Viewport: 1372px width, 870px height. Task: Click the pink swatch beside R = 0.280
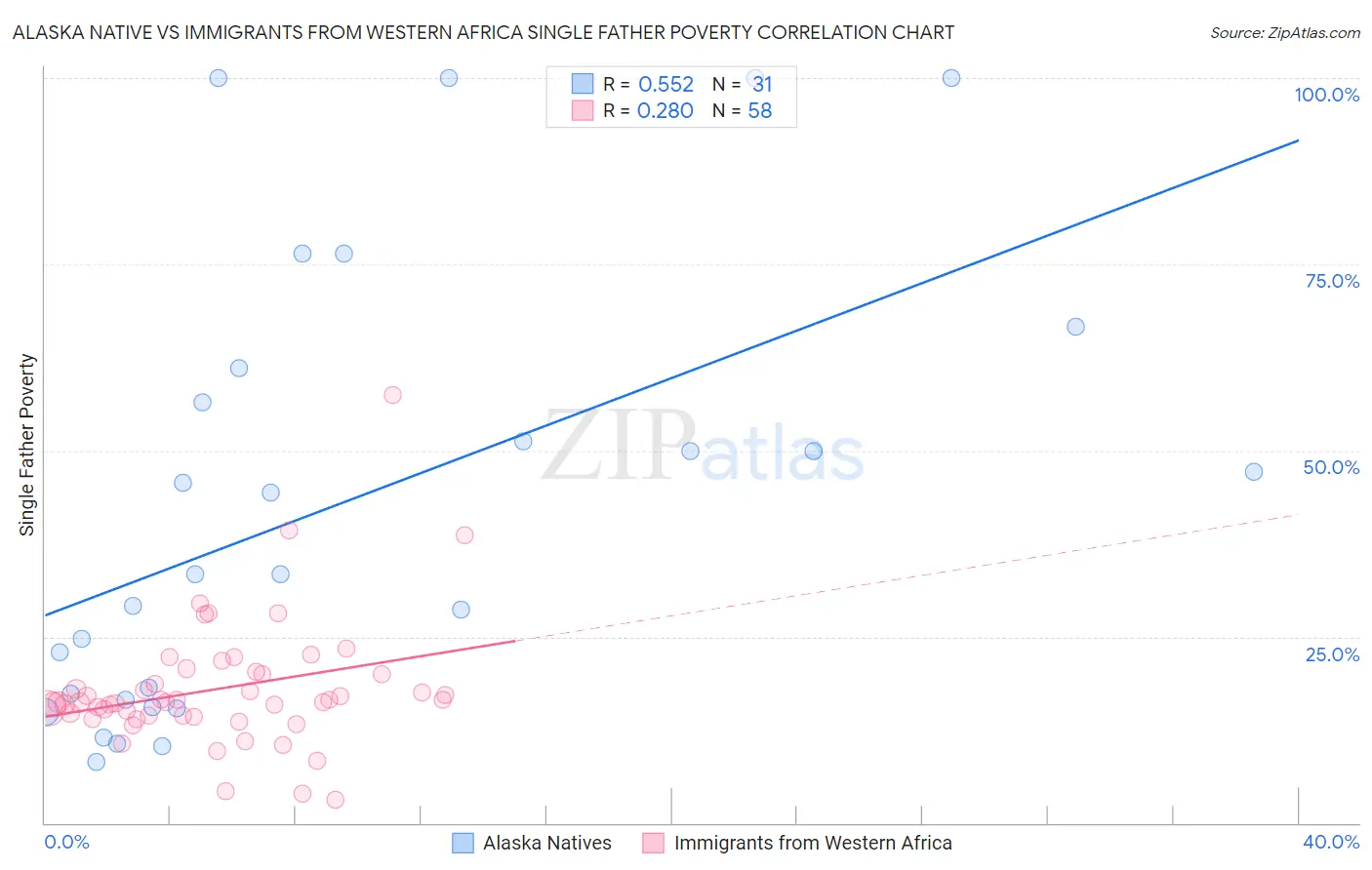[583, 110]
